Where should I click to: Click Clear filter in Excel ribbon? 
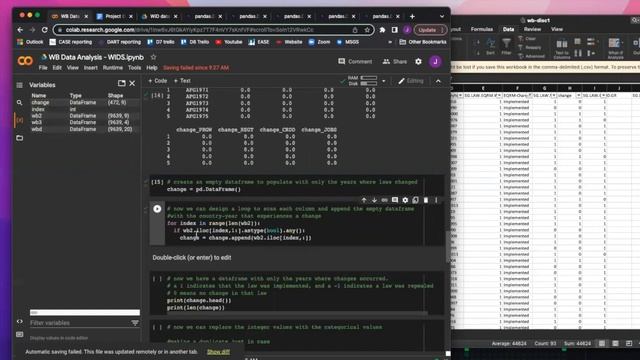pyautogui.click(x=527, y=39)
